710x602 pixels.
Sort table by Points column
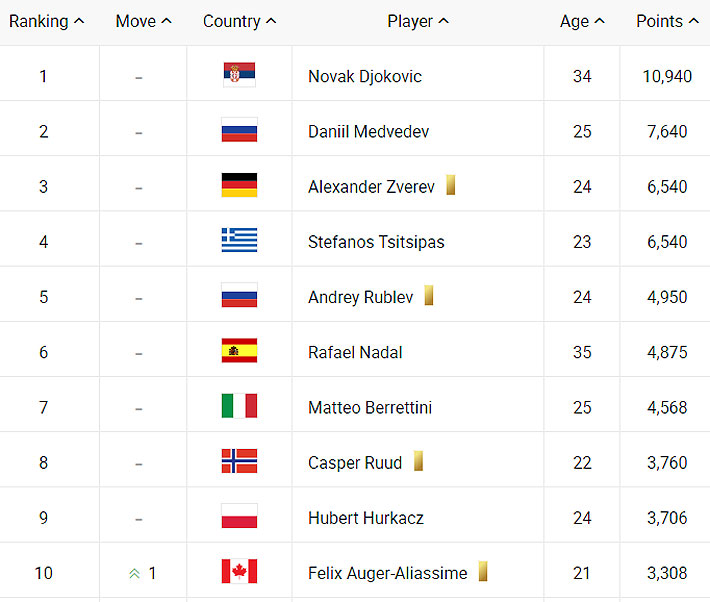[x=667, y=21]
